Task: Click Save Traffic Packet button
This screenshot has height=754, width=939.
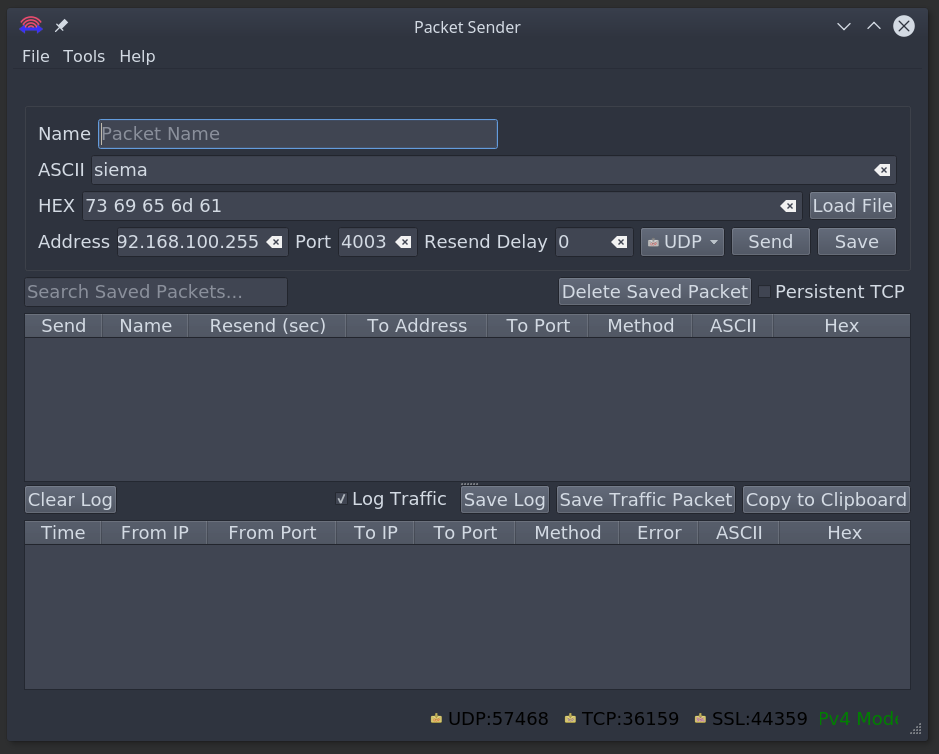Action: tap(646, 499)
